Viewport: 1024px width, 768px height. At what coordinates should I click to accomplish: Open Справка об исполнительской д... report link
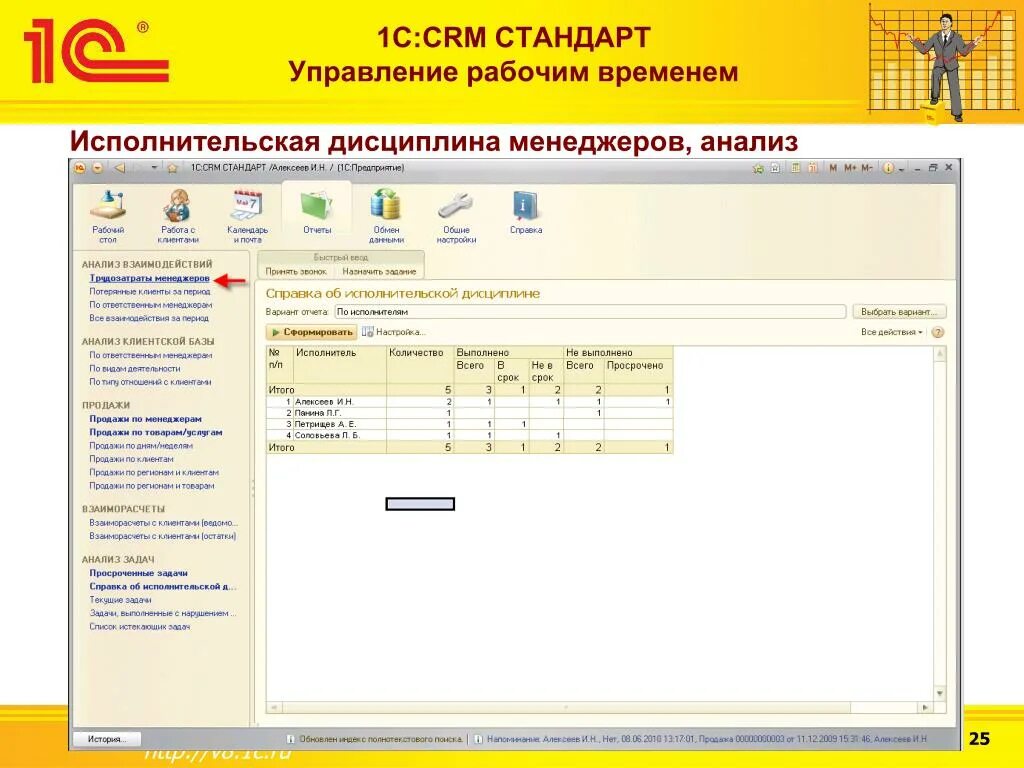click(163, 586)
